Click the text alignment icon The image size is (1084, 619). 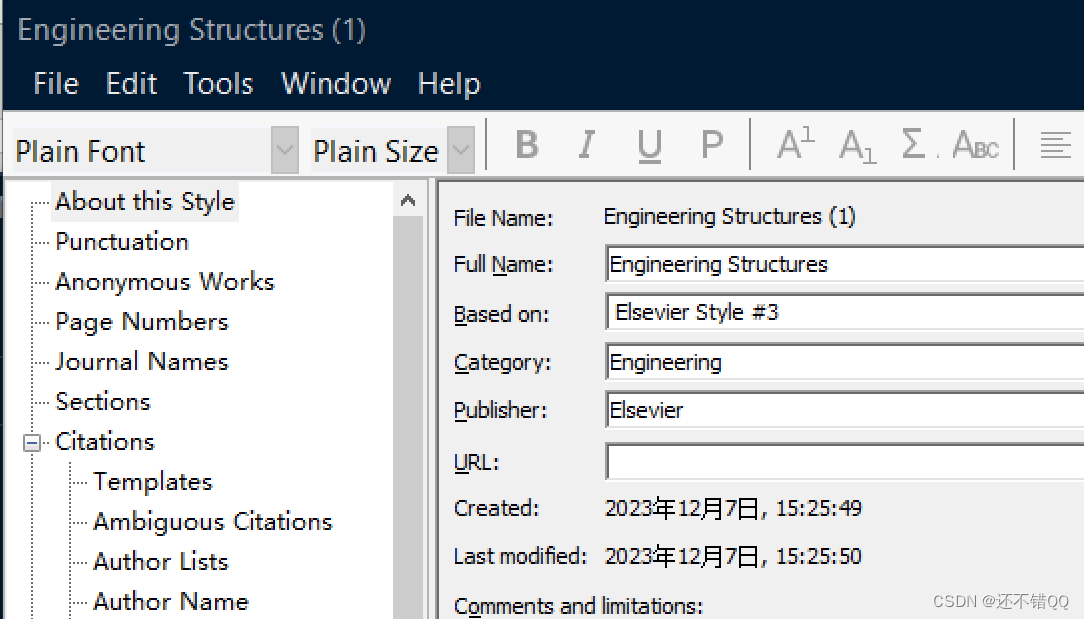point(1055,145)
